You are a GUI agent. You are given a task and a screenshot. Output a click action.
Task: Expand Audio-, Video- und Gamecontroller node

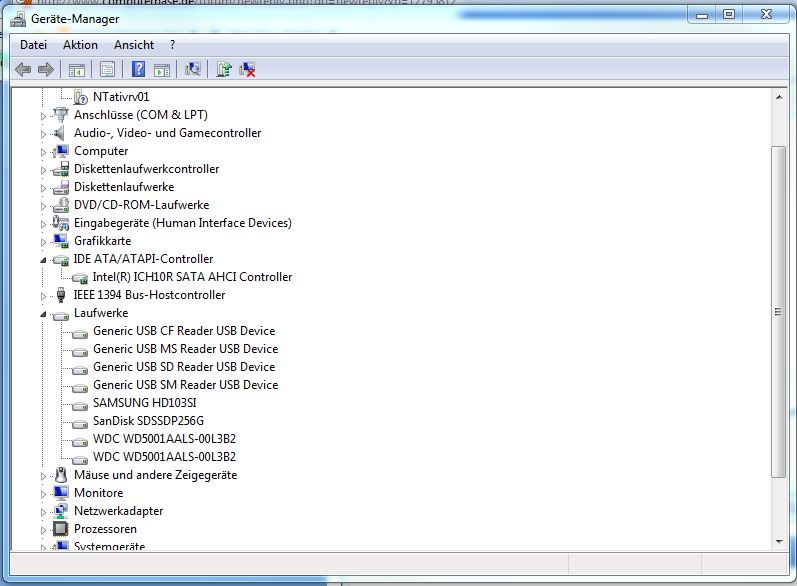43,134
